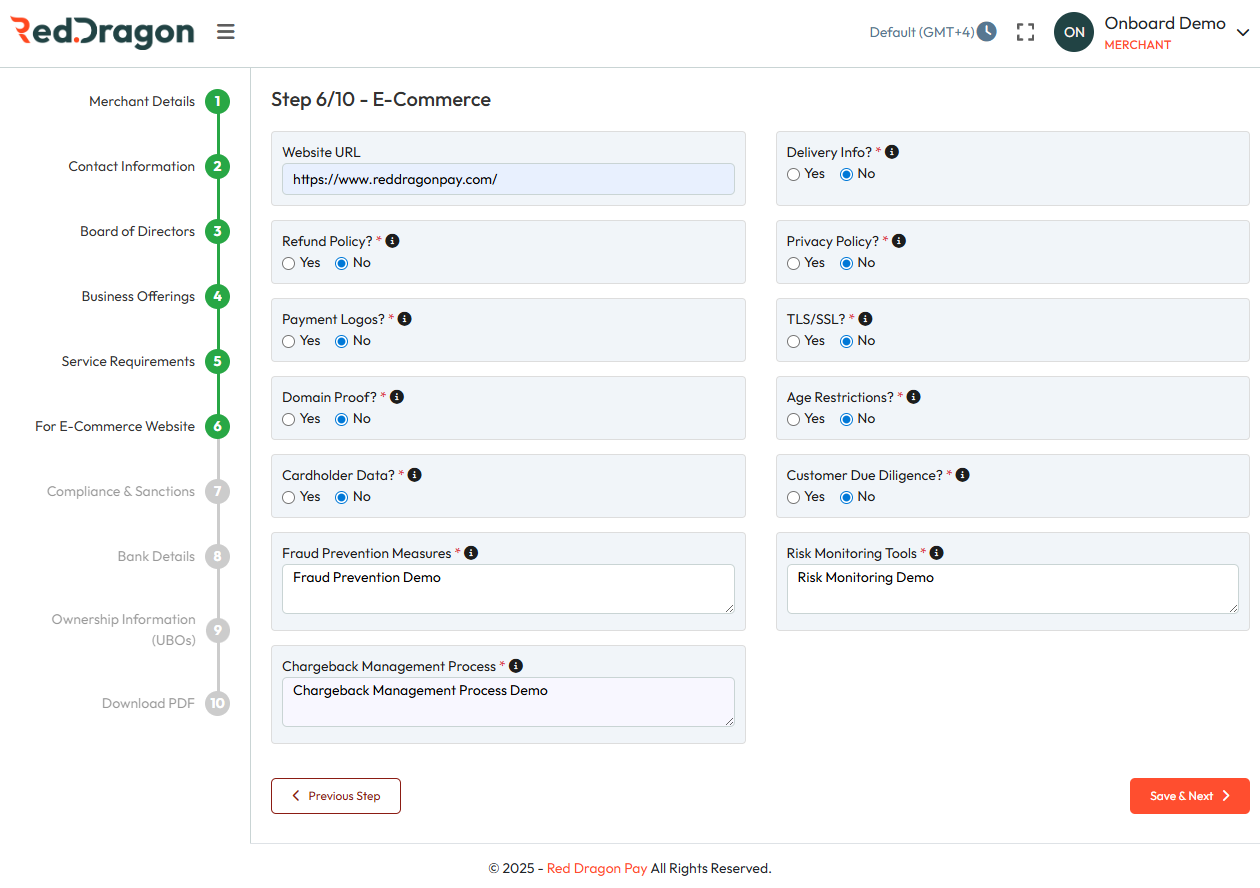This screenshot has width=1260, height=888.
Task: Open info icon for Cardholder Data
Action: point(415,475)
